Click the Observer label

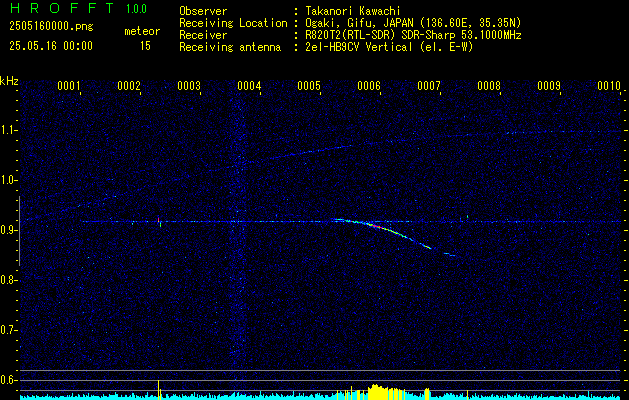point(203,11)
